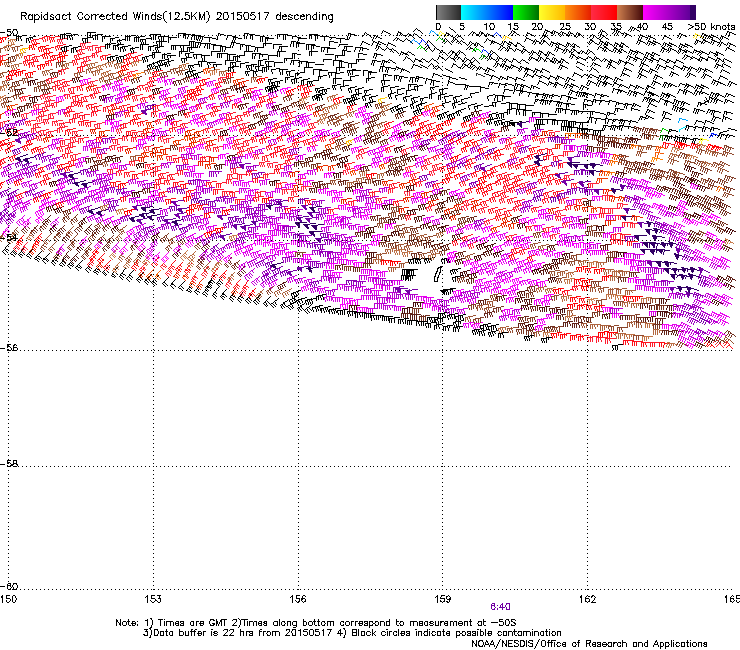Select the red 30-35 knots legend swatch
The image size is (740, 650).
click(x=604, y=12)
